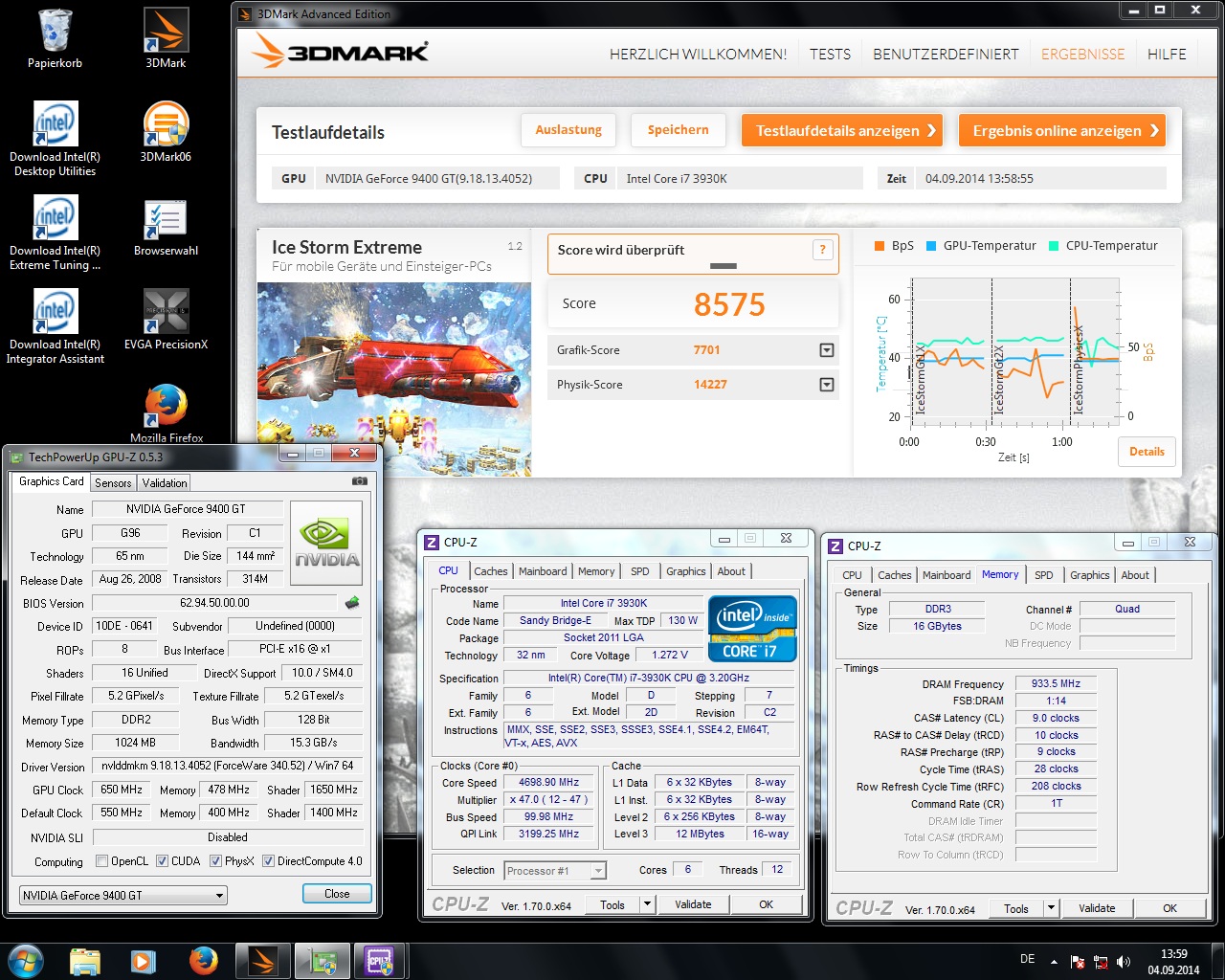The image size is (1225, 980).
Task: Switch to Graphics tab in CPU-Z CPU window
Action: click(x=686, y=571)
